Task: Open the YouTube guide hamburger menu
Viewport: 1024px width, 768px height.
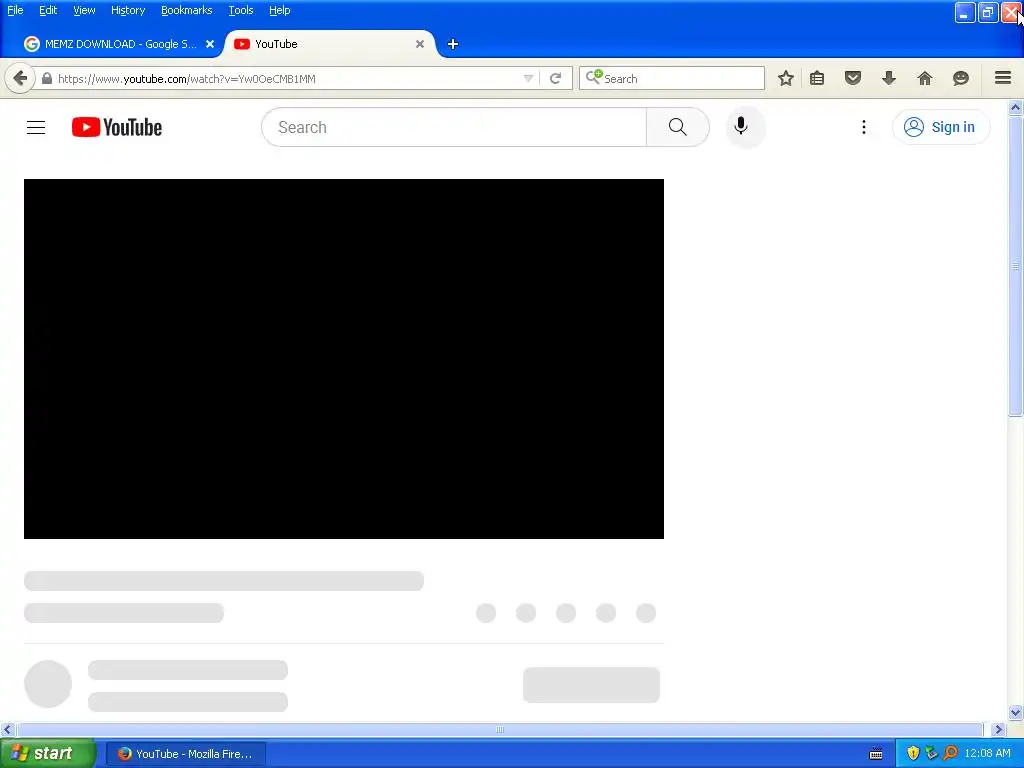Action: tap(36, 127)
